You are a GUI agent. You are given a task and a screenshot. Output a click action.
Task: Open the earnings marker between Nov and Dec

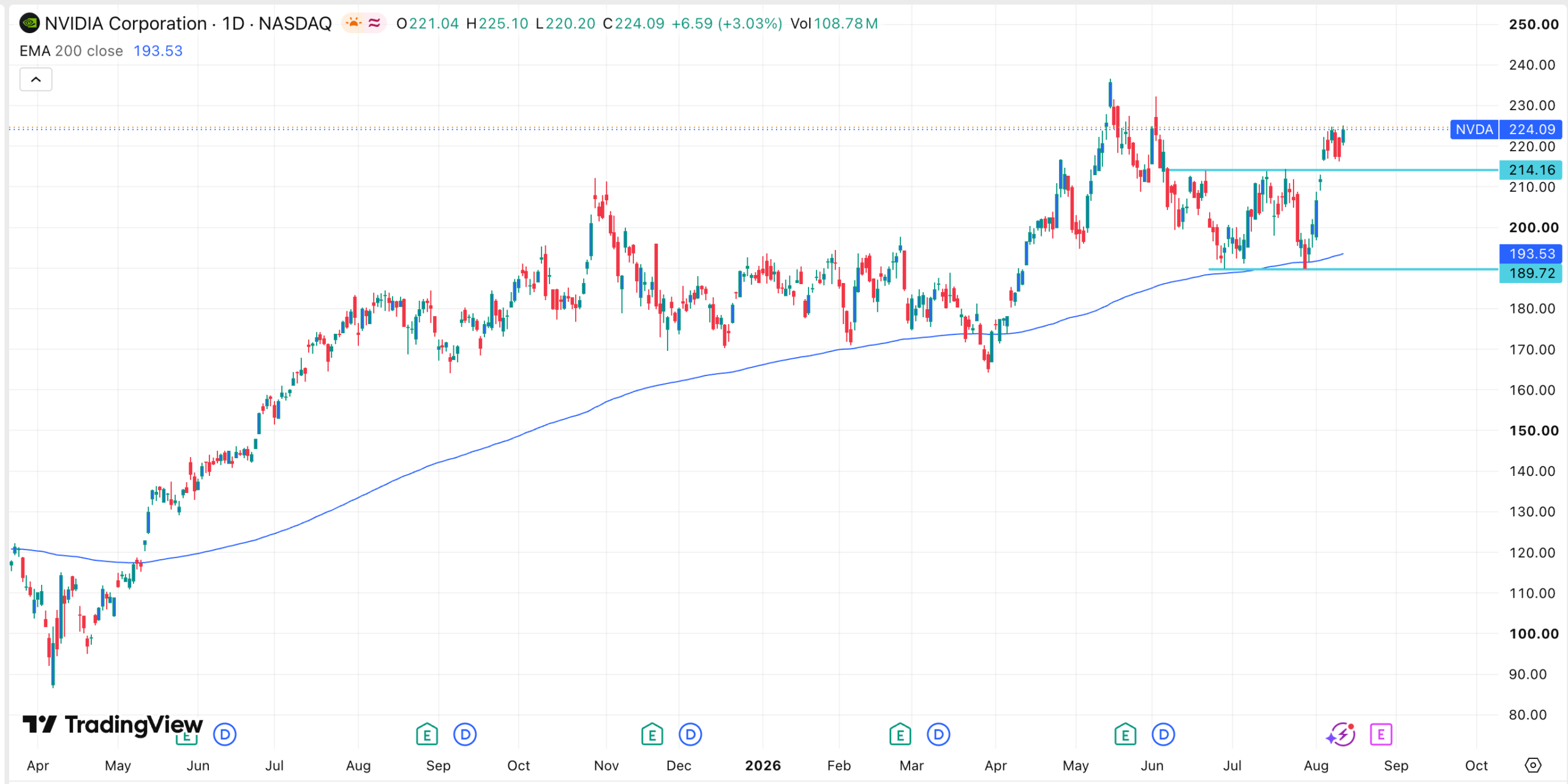tap(652, 734)
